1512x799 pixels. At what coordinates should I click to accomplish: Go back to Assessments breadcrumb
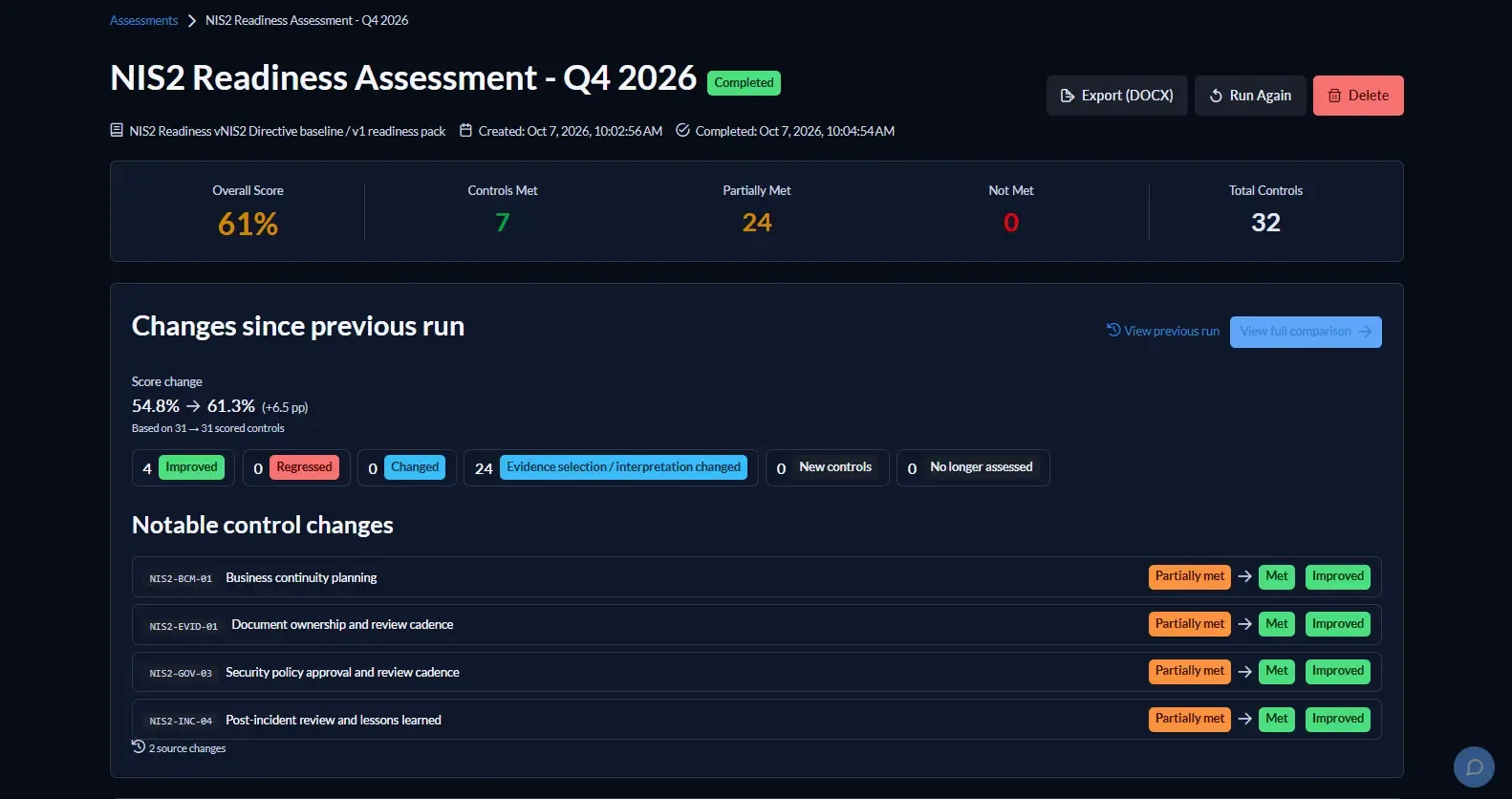(x=143, y=20)
